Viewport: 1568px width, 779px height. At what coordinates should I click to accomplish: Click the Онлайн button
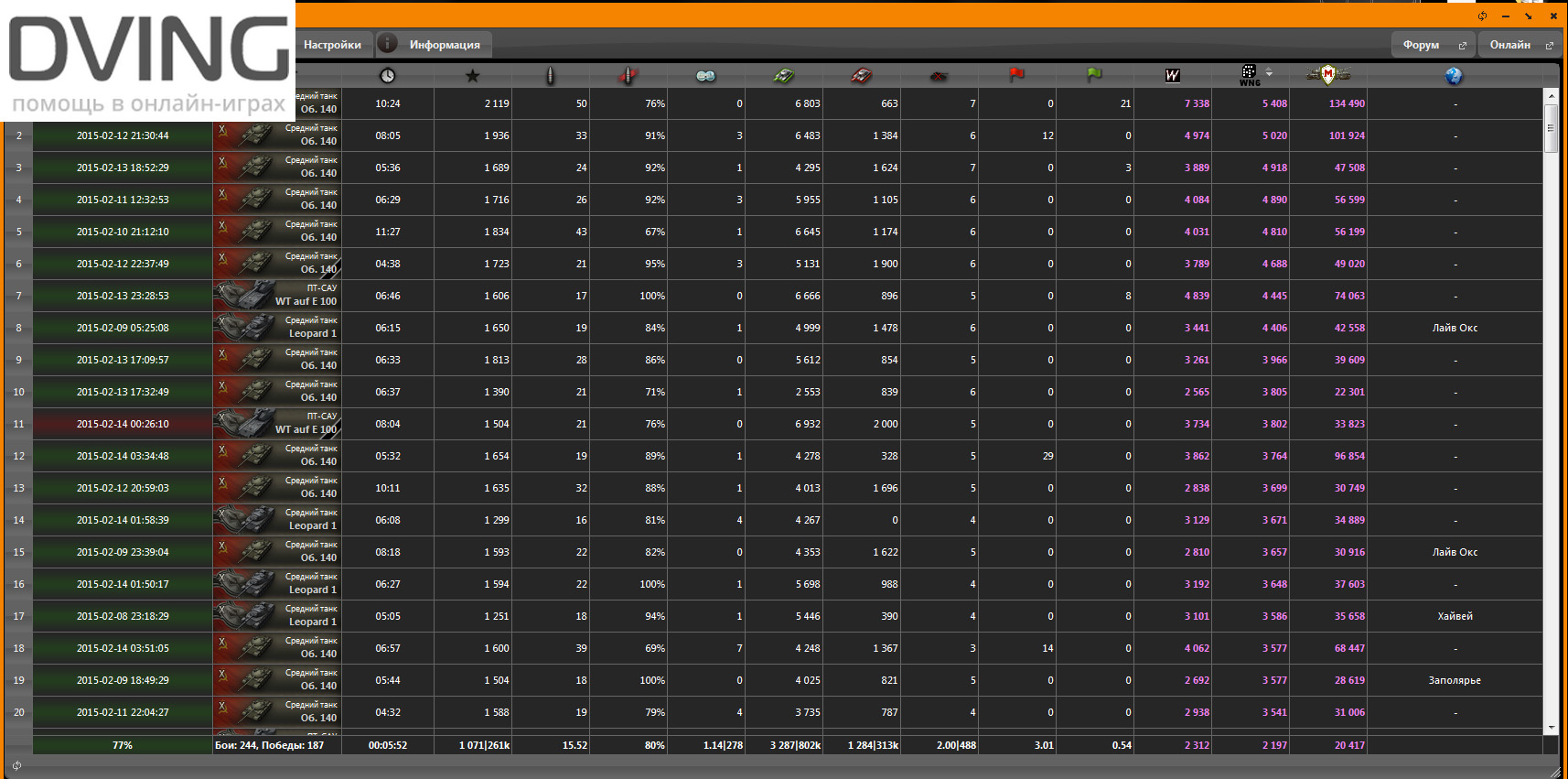tap(1520, 45)
